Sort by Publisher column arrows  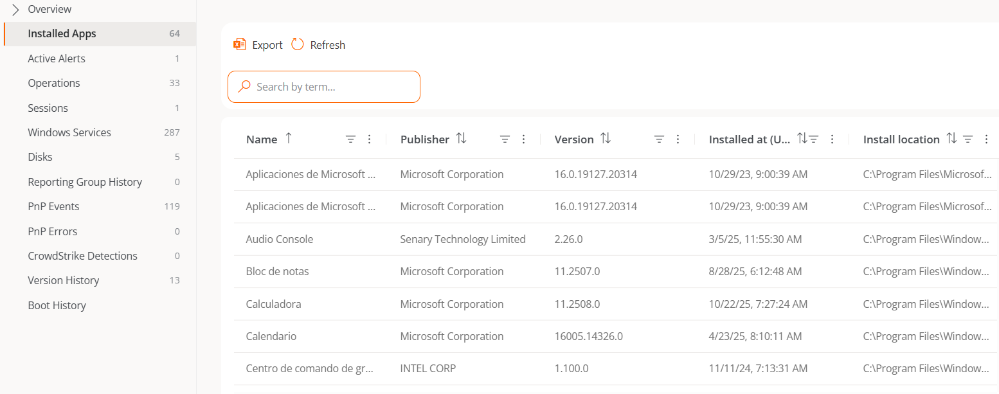pyautogui.click(x=461, y=138)
